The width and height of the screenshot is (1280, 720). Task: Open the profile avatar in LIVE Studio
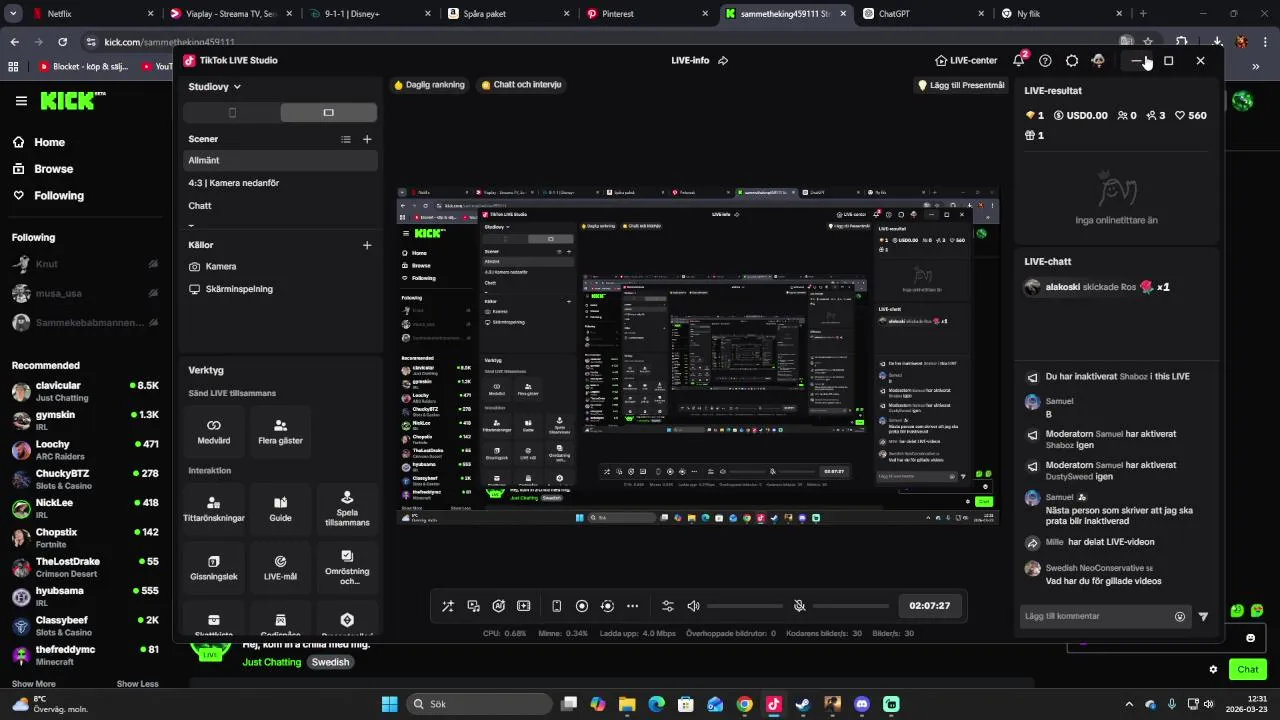click(1098, 60)
